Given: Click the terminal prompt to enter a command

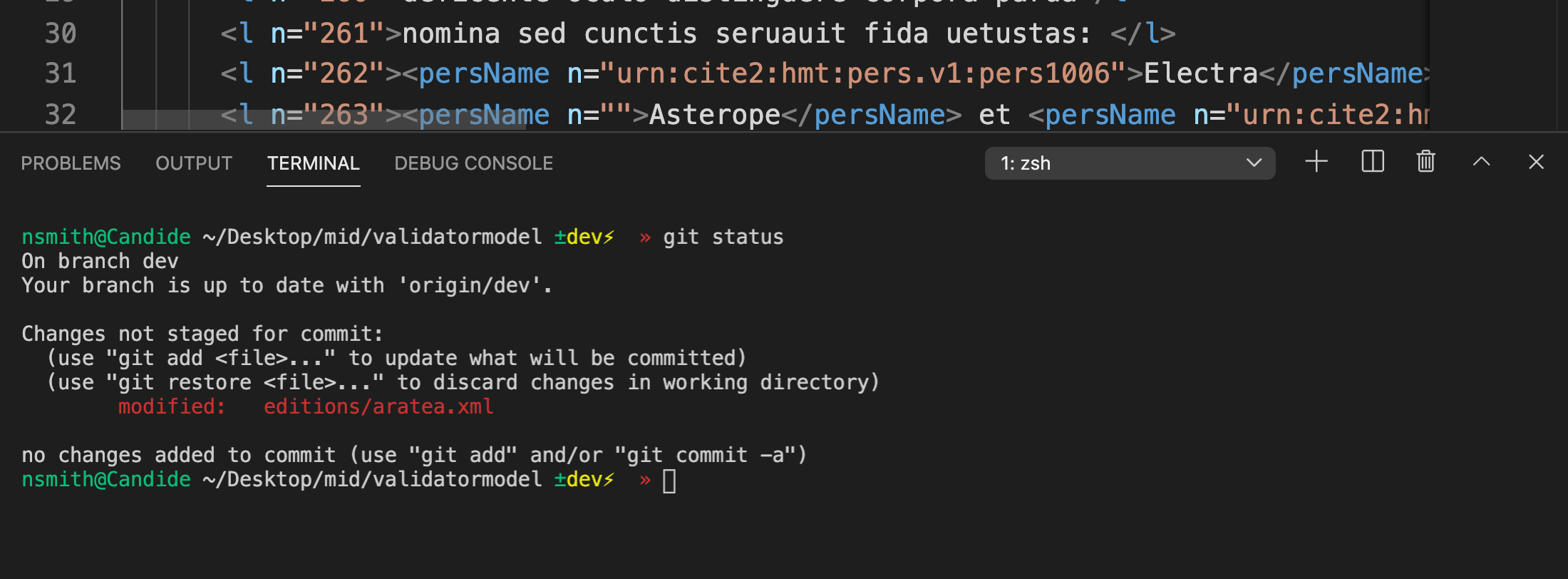Looking at the screenshot, I should pyautogui.click(x=670, y=480).
